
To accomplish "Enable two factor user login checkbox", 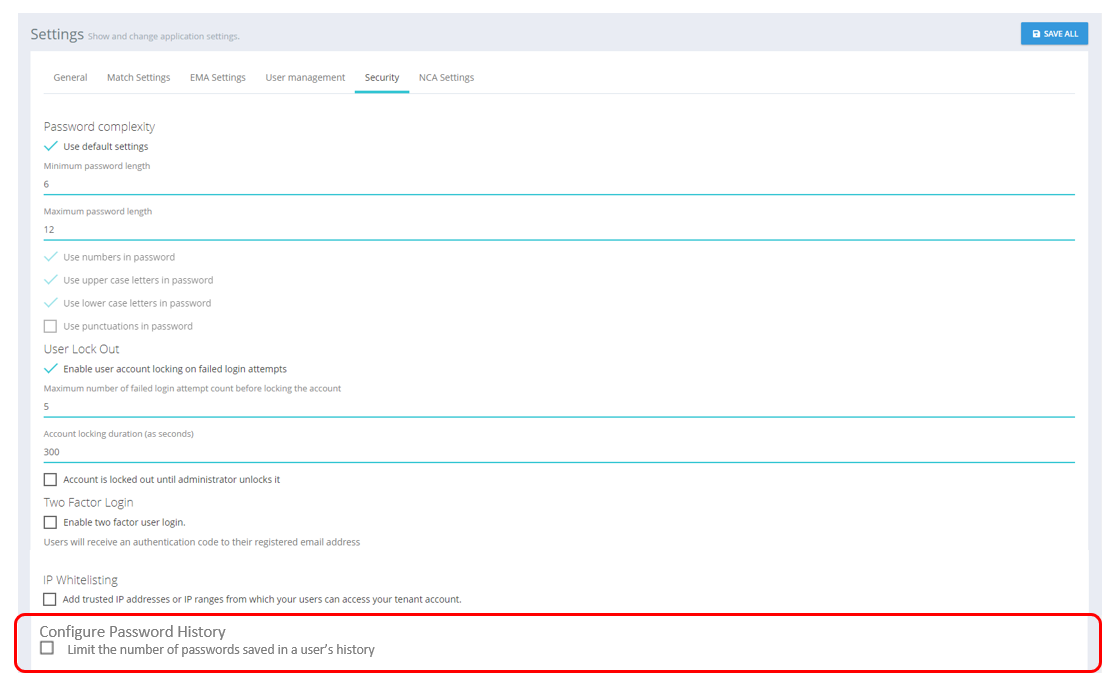I will (51, 522).
